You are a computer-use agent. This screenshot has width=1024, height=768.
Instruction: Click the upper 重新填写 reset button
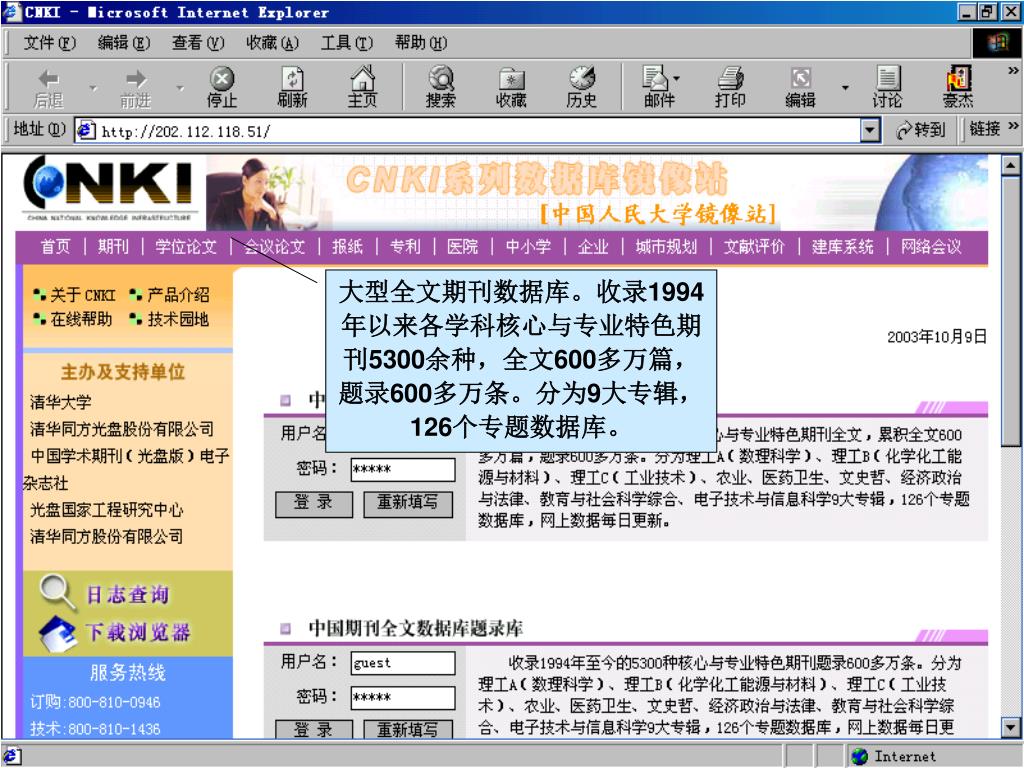click(x=408, y=504)
